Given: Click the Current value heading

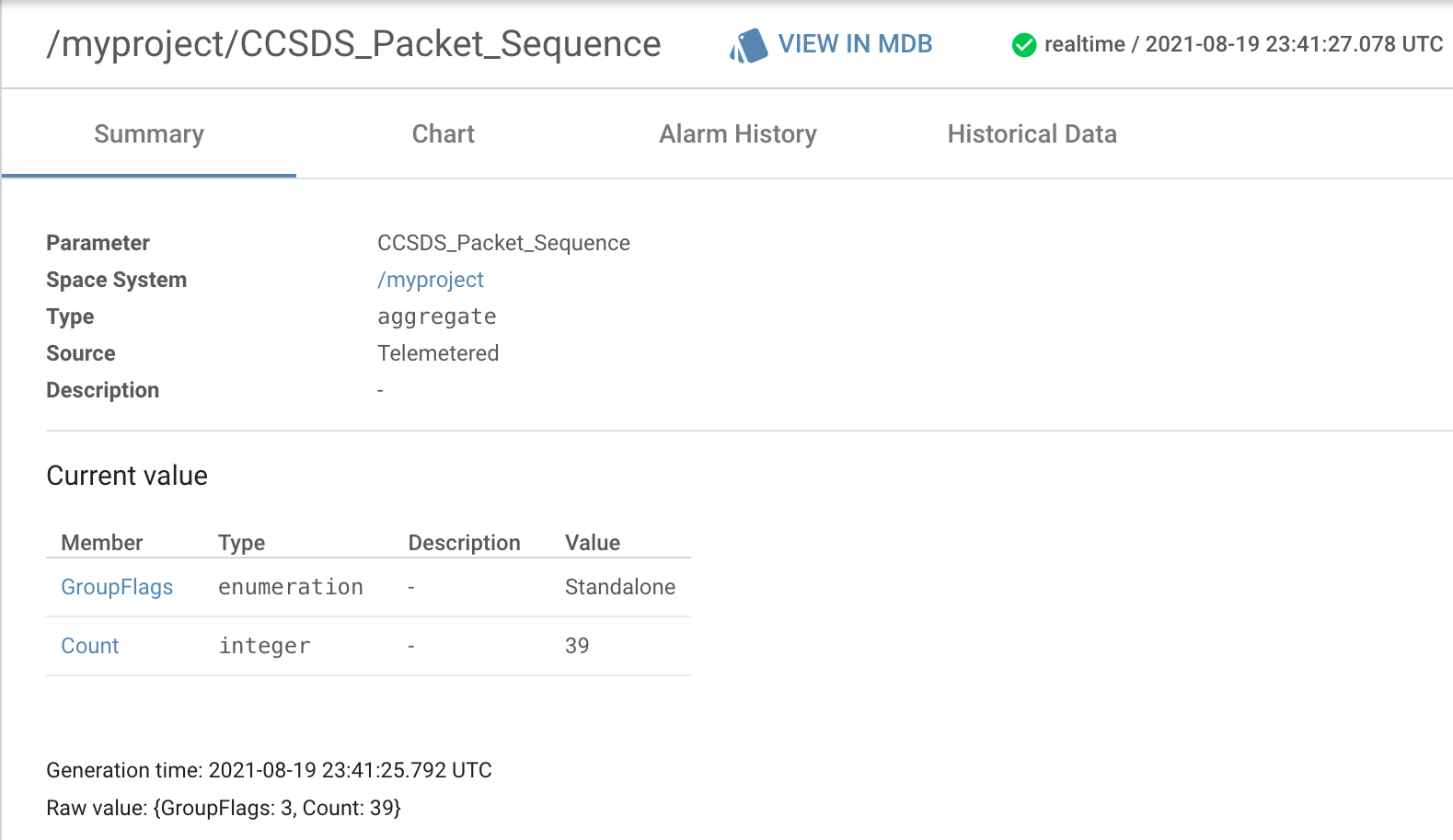Looking at the screenshot, I should (x=126, y=476).
